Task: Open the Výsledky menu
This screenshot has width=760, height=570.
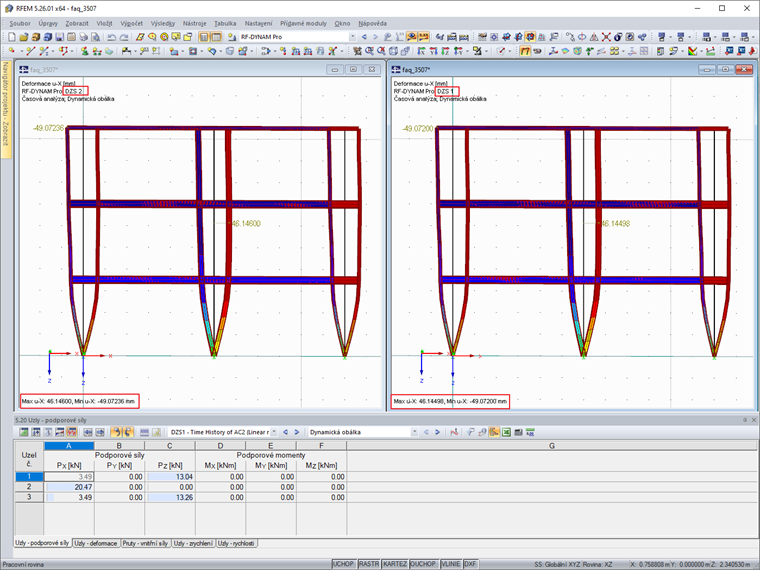Action: [162, 23]
